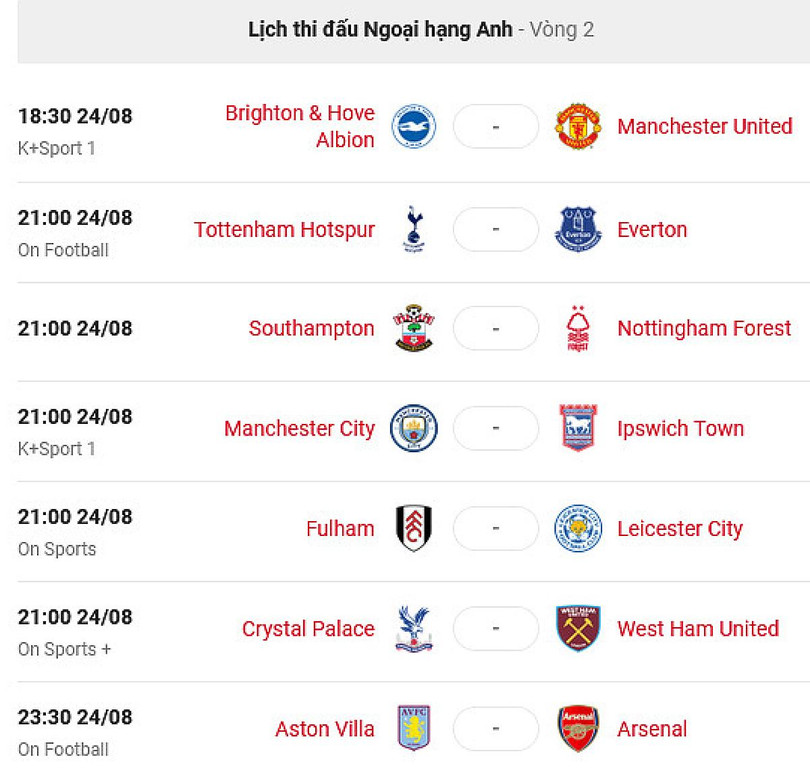
Task: Click the Nottingham Forest tree logo
Action: [578, 329]
